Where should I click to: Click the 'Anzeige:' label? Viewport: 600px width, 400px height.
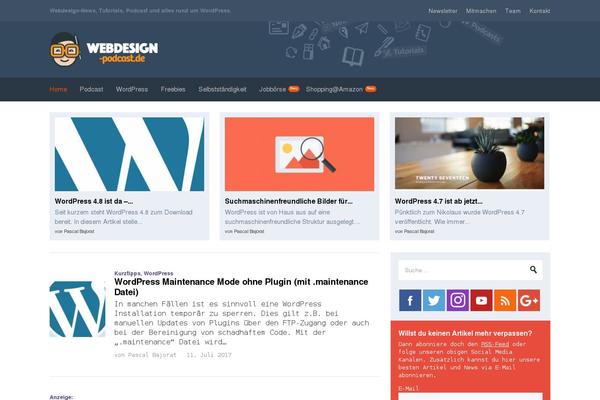coord(61,397)
